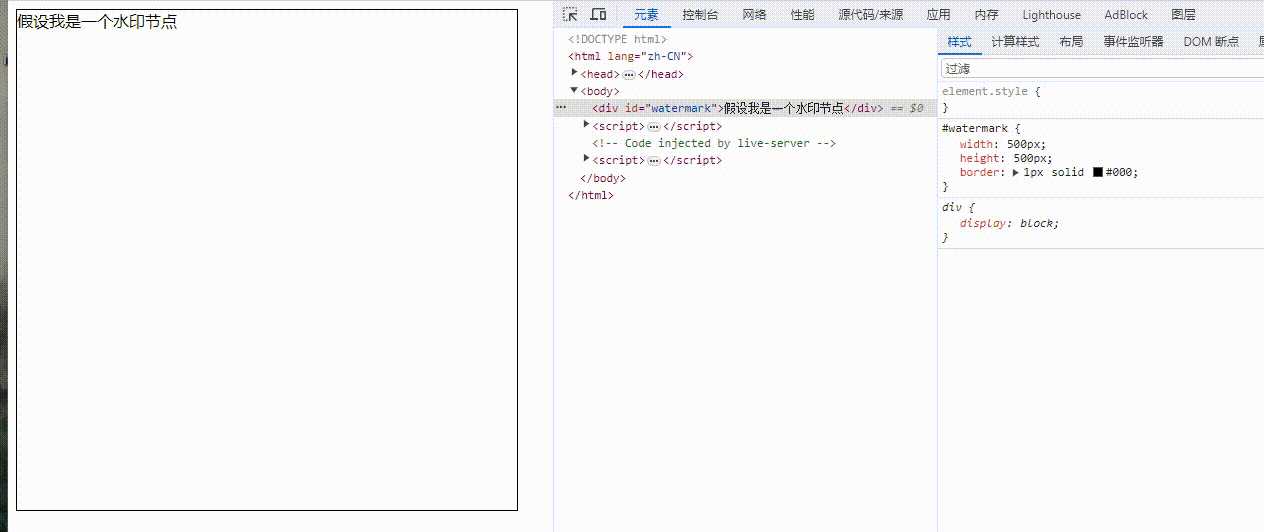This screenshot has height=532, width=1264.
Task: Switch to the 性能 tab
Action: pyautogui.click(x=802, y=15)
